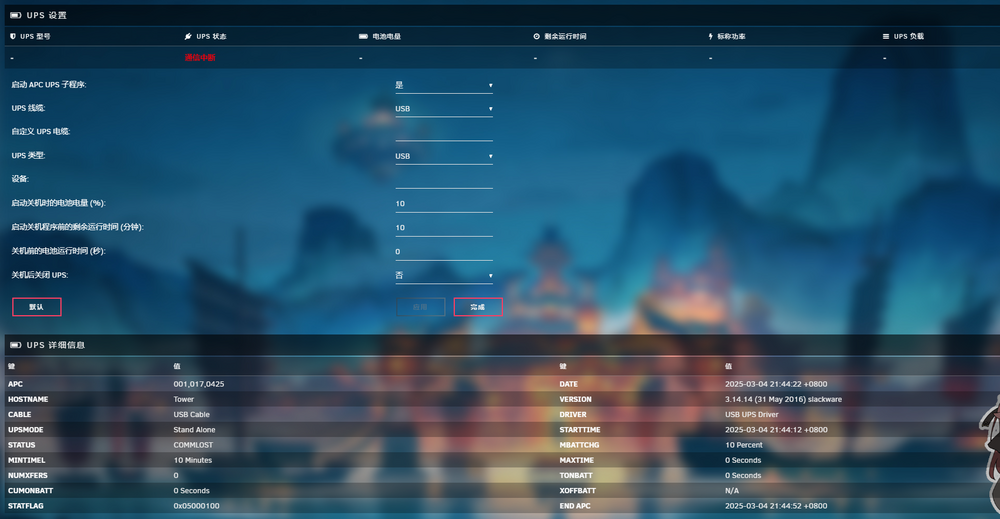This screenshot has width=1000, height=519.
Task: Click the DATE value 2025-03-04 21:44:22
Action: point(776,384)
